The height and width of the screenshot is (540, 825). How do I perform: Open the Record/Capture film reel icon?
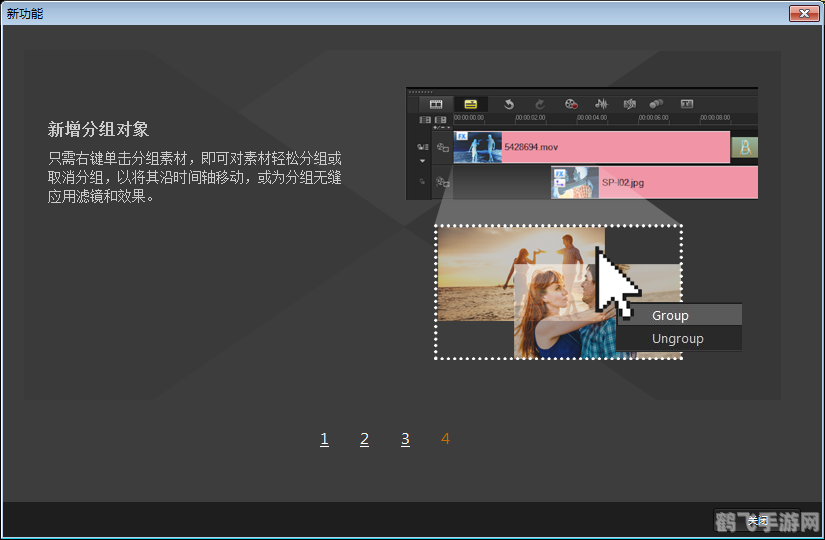click(x=571, y=104)
